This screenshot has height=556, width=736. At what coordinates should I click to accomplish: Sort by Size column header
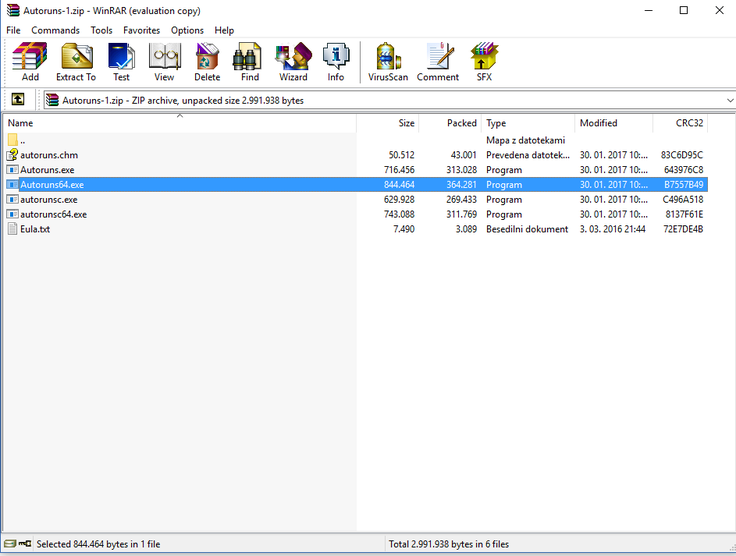388,123
